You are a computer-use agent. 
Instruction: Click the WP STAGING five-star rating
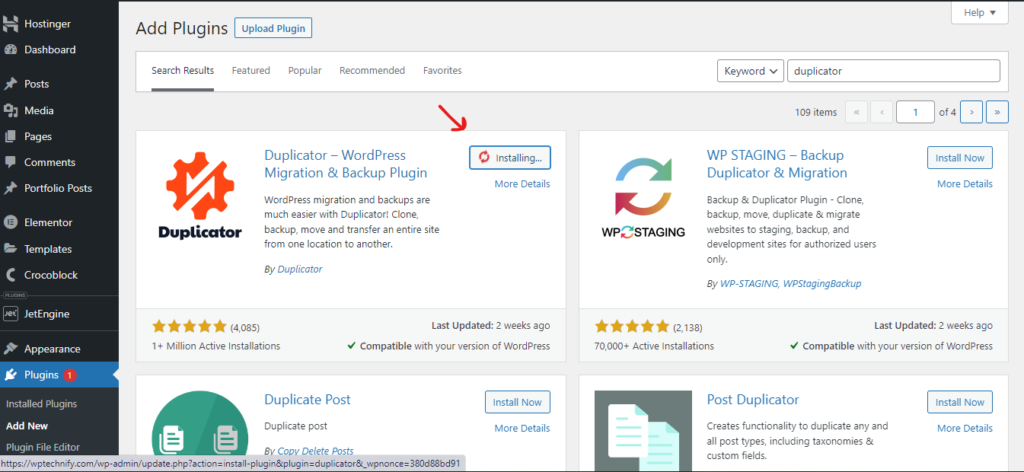point(632,326)
